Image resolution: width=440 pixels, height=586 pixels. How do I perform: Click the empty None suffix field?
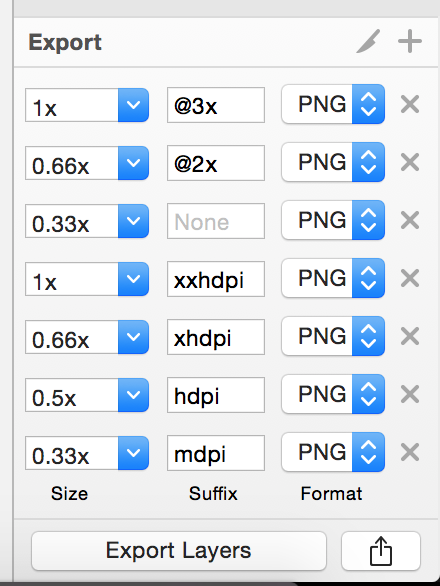(216, 221)
